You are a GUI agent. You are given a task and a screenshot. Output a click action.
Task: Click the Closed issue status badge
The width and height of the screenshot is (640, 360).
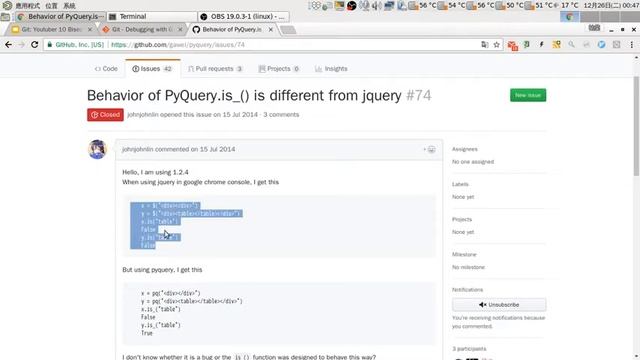(x=105, y=115)
